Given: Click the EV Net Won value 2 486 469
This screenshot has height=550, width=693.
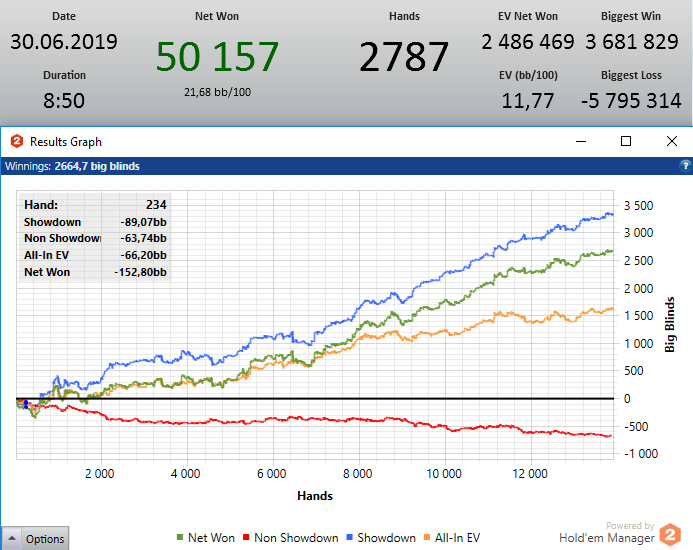Looking at the screenshot, I should pos(528,42).
